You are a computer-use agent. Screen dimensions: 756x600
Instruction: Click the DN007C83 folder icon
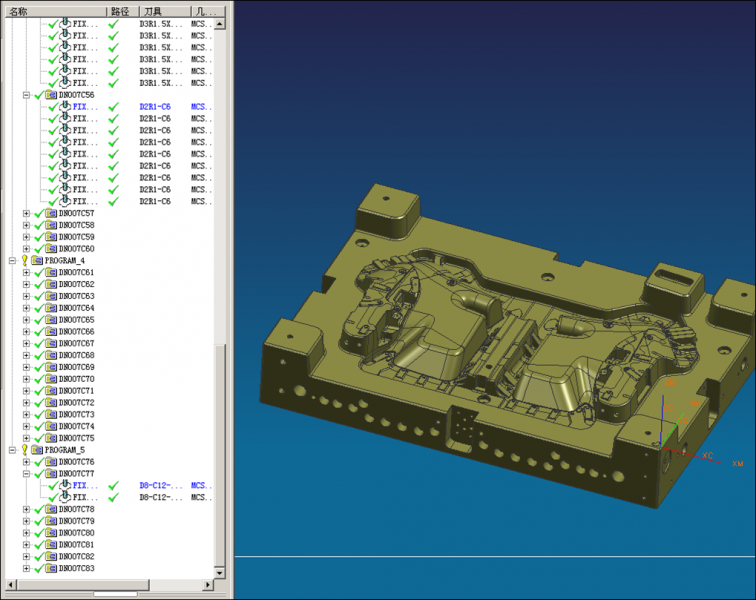50,568
